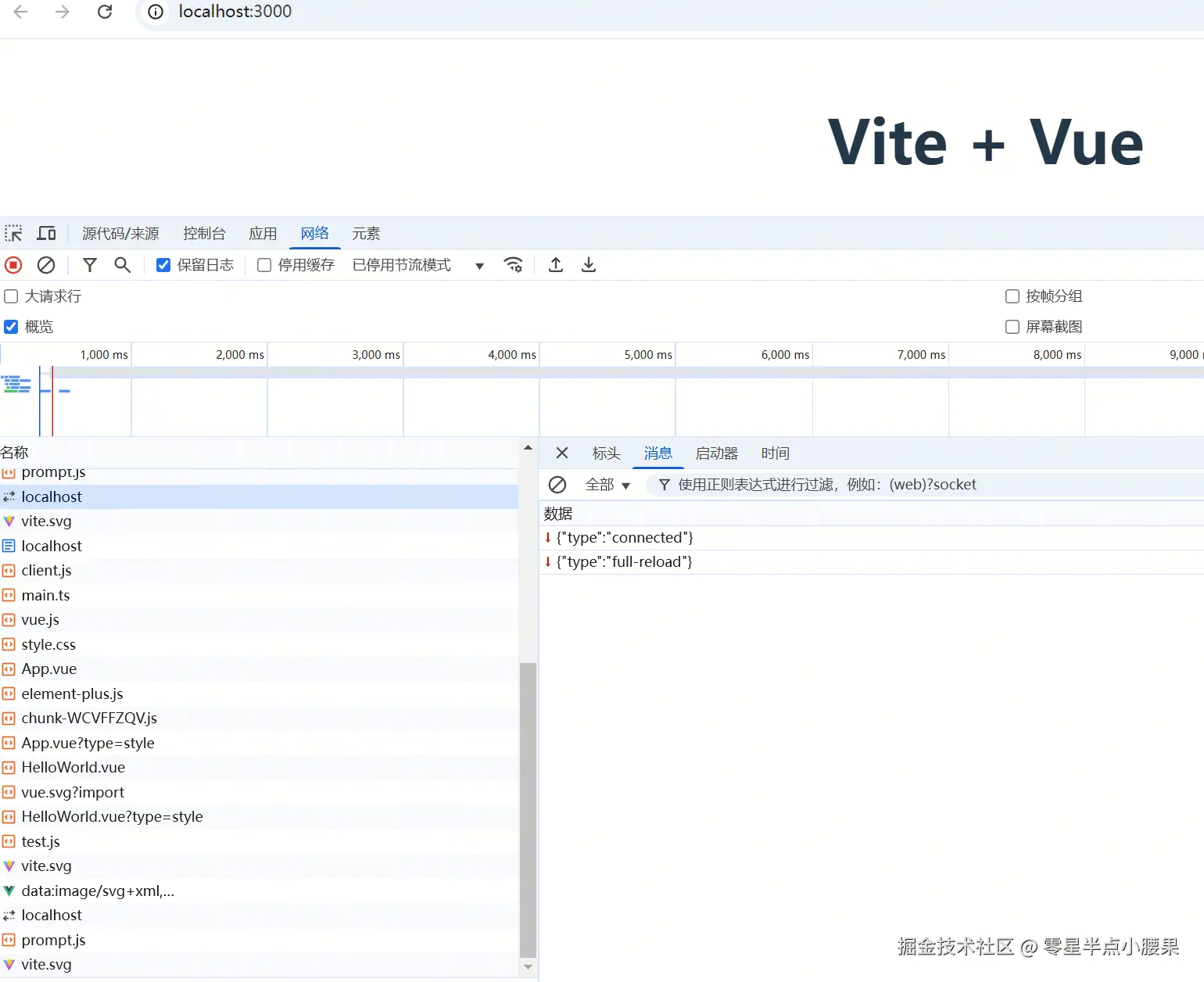
Task: Activate the inspect element picker icon
Action: 13,234
